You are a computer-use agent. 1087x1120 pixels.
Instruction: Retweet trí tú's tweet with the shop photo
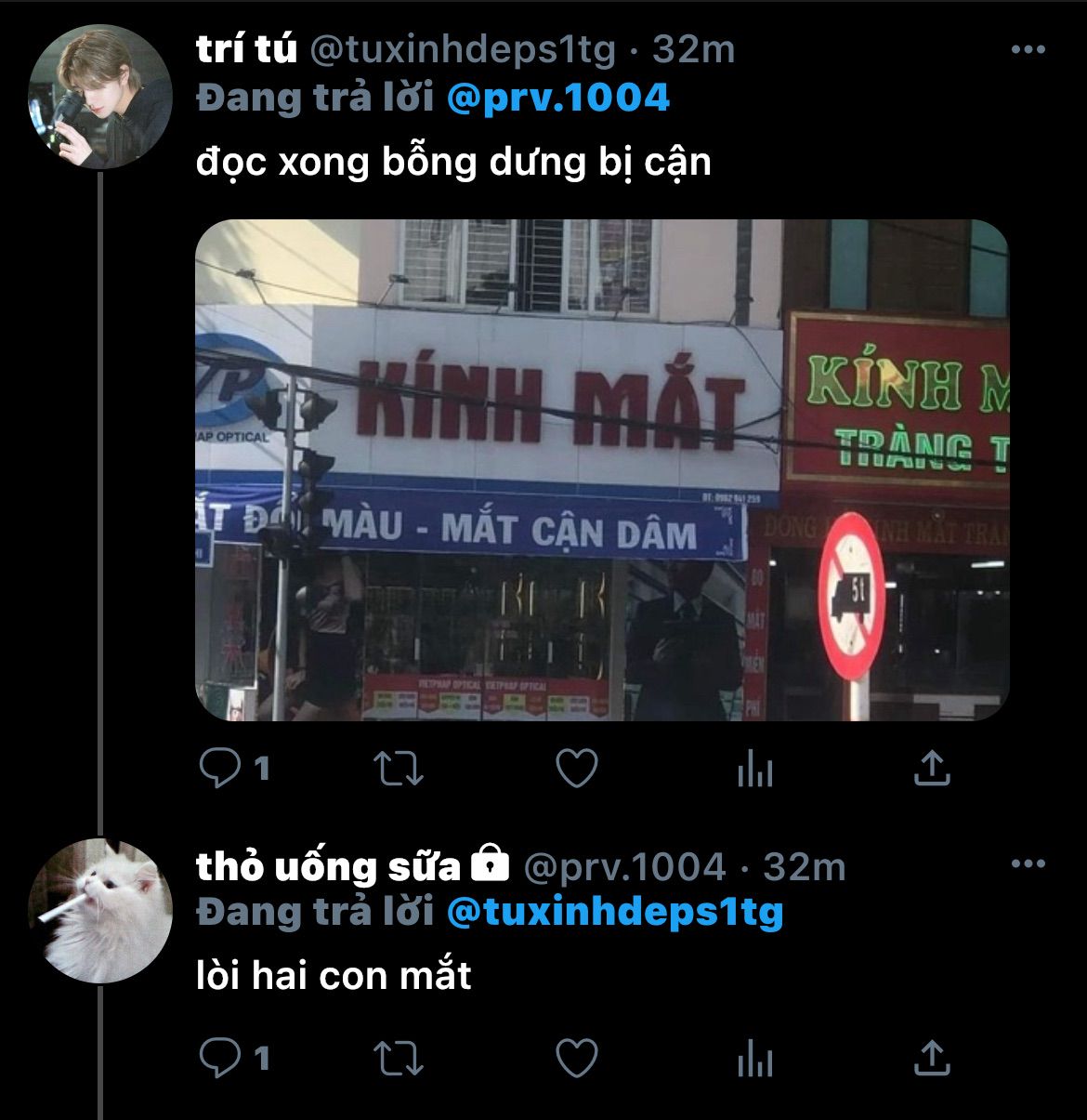pyautogui.click(x=398, y=770)
